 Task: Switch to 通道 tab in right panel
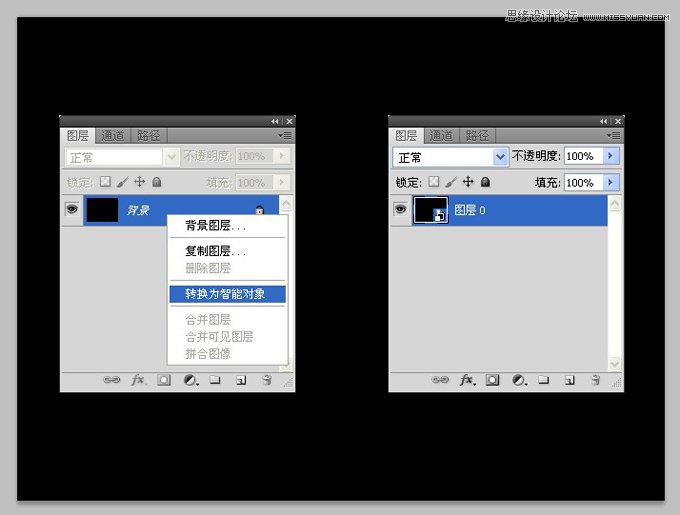tap(441, 136)
